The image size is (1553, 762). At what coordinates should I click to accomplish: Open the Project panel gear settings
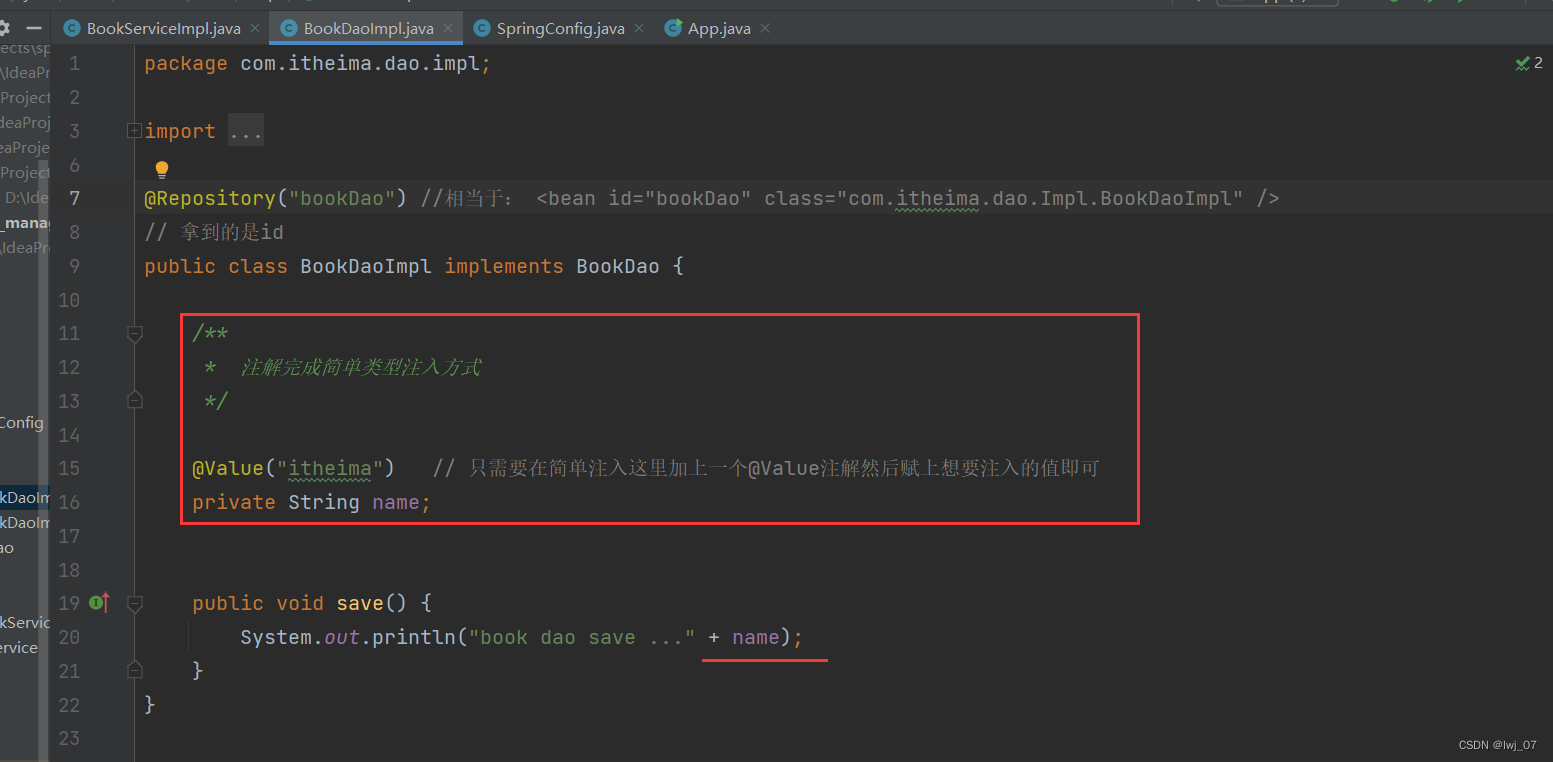(4, 28)
